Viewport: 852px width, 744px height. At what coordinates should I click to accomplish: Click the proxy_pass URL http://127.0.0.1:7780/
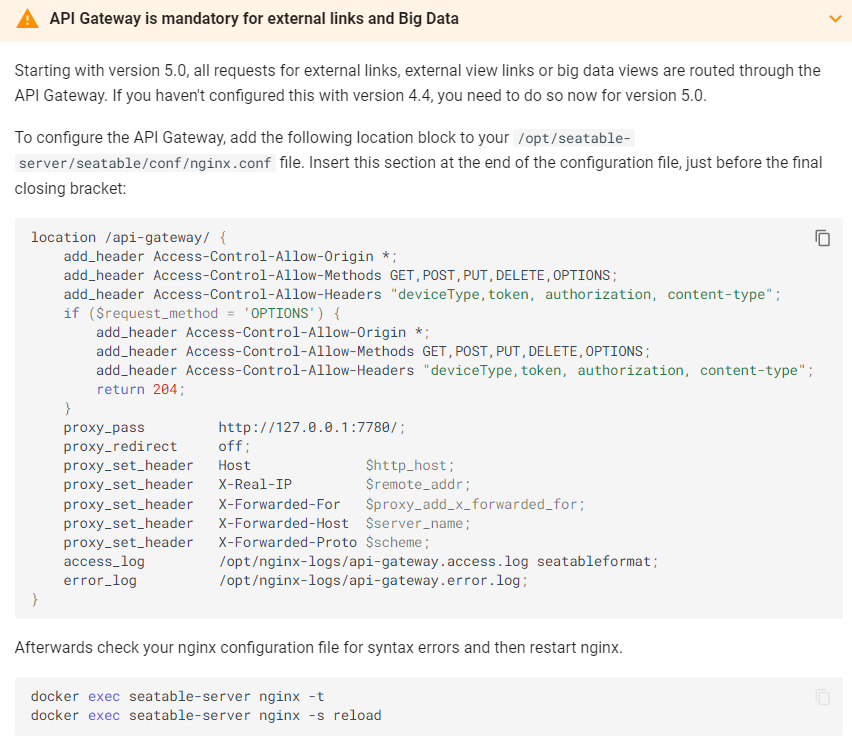point(311,427)
